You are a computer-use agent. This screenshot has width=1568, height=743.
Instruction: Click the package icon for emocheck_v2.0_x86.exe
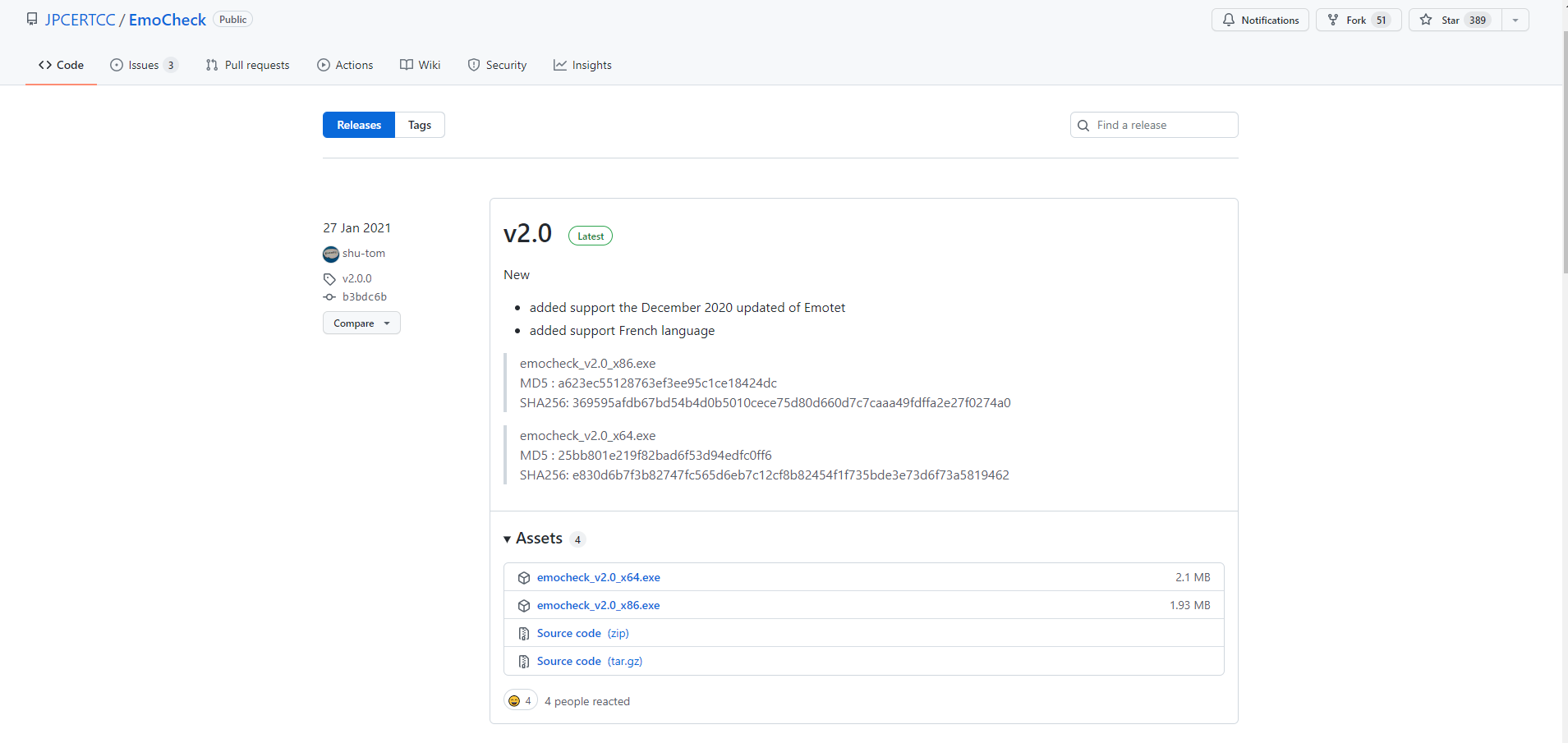pos(524,606)
